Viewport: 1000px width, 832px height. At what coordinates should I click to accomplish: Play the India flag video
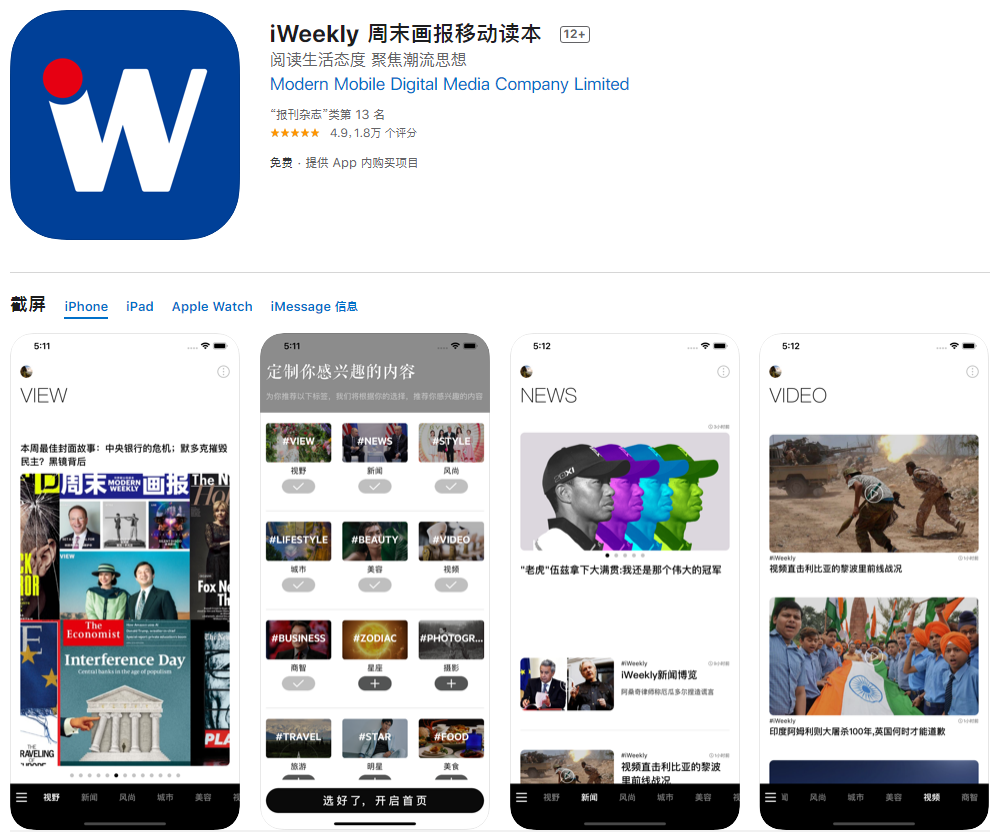pos(874,656)
